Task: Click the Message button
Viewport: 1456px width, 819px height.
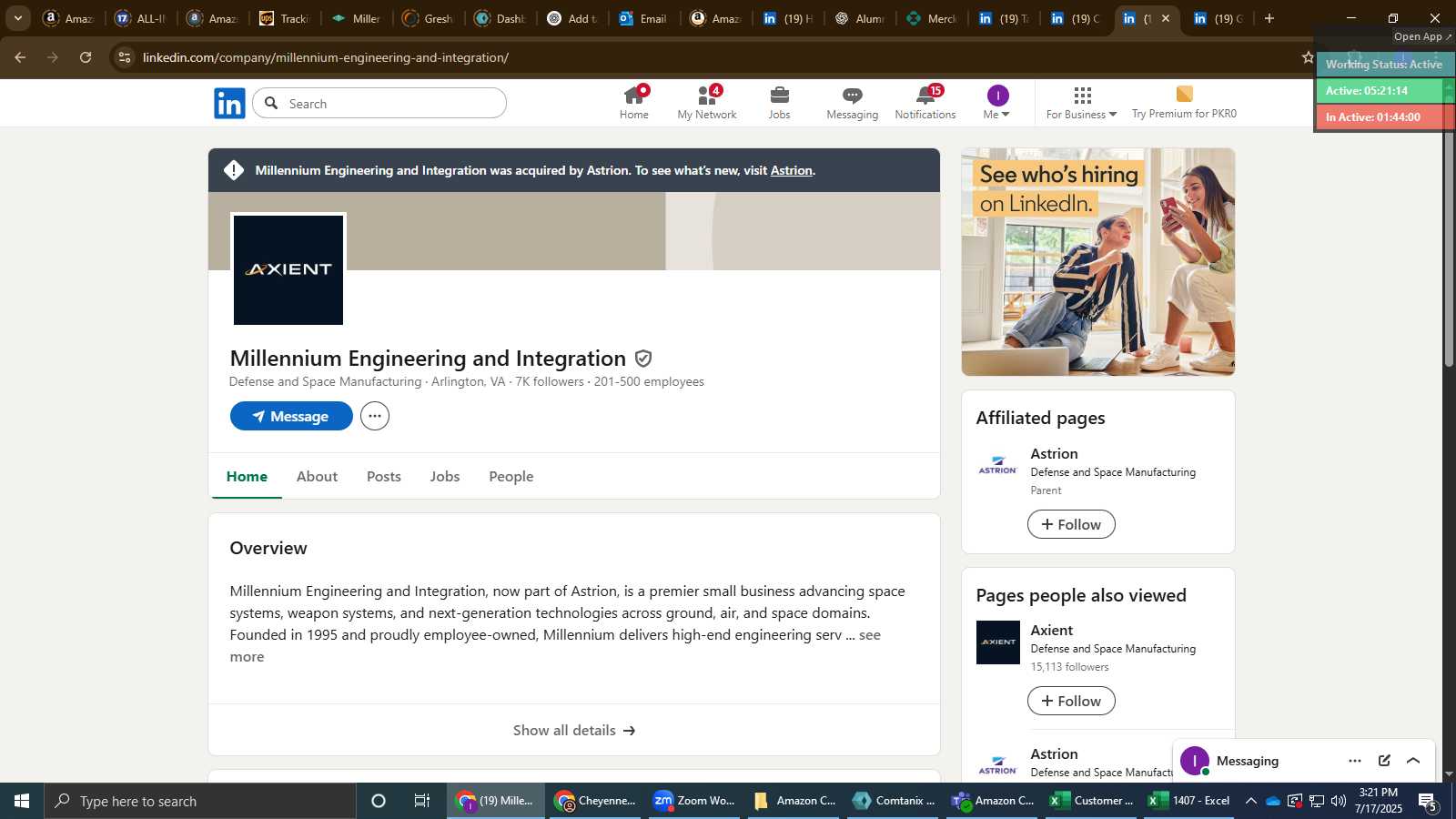Action: (x=291, y=416)
